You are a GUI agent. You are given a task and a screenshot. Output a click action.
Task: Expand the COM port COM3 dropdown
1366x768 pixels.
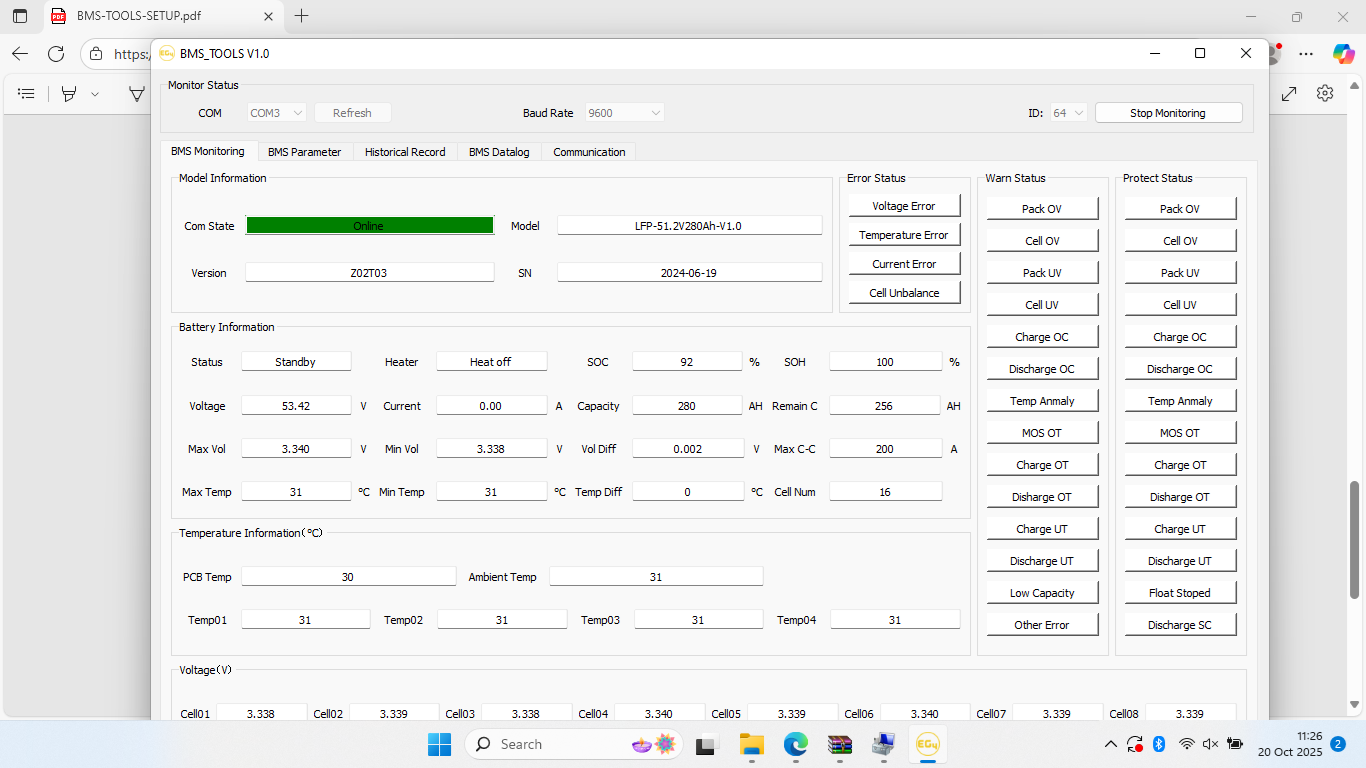[277, 113]
